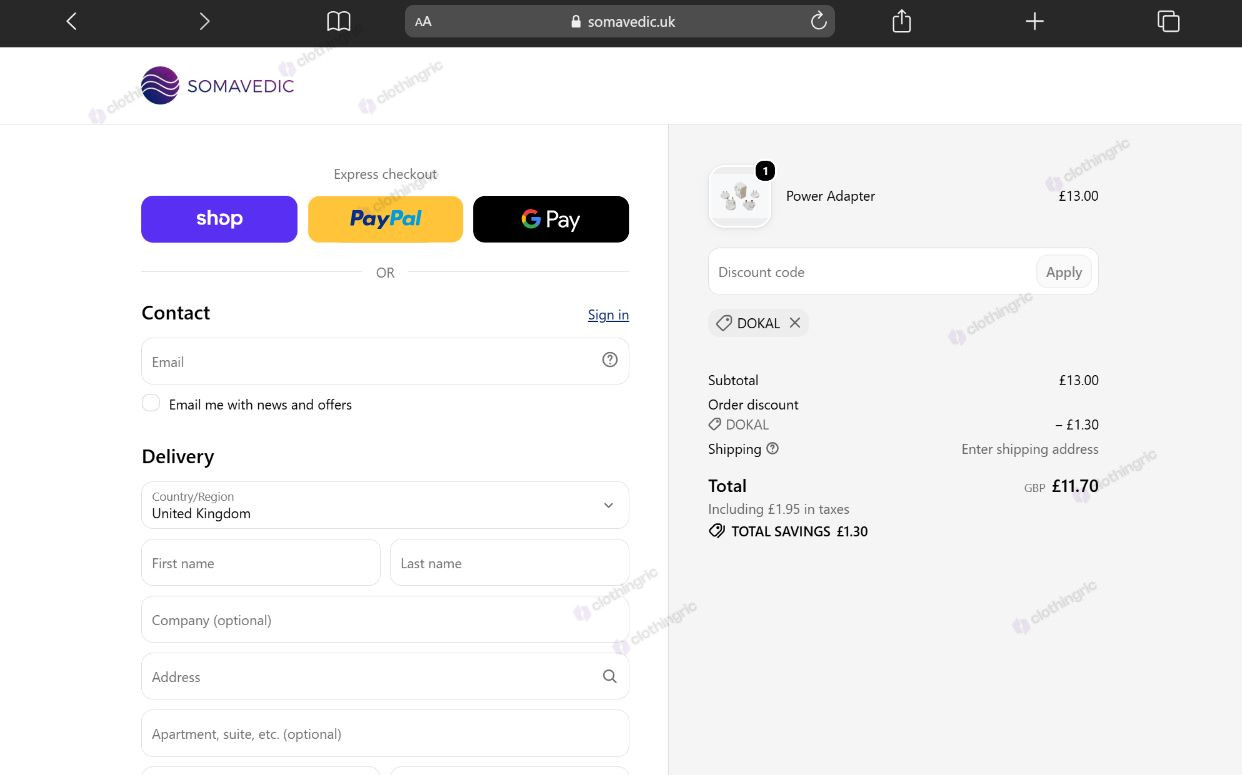Reload the page with the refresh icon
The image size is (1242, 775).
tap(818, 21)
